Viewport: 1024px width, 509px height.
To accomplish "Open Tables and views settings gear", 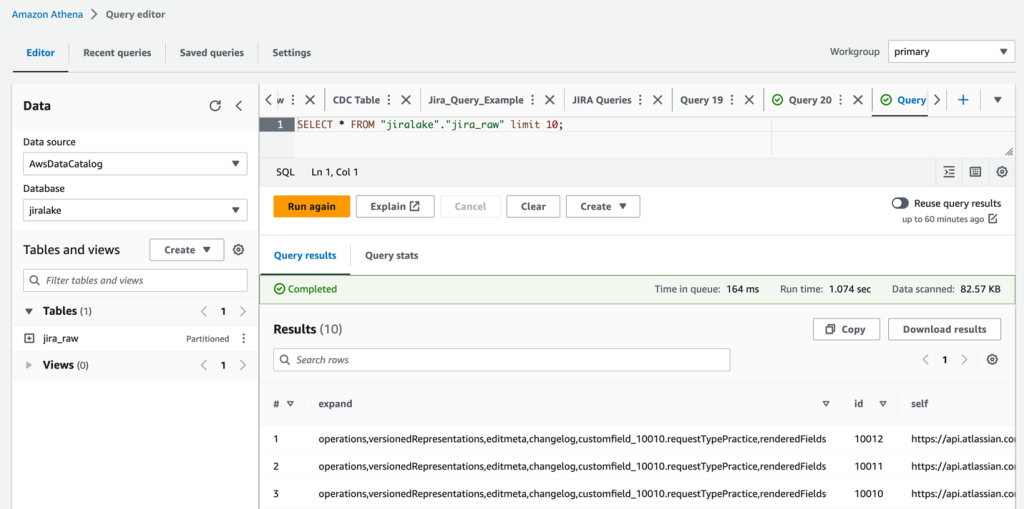I will (x=238, y=250).
